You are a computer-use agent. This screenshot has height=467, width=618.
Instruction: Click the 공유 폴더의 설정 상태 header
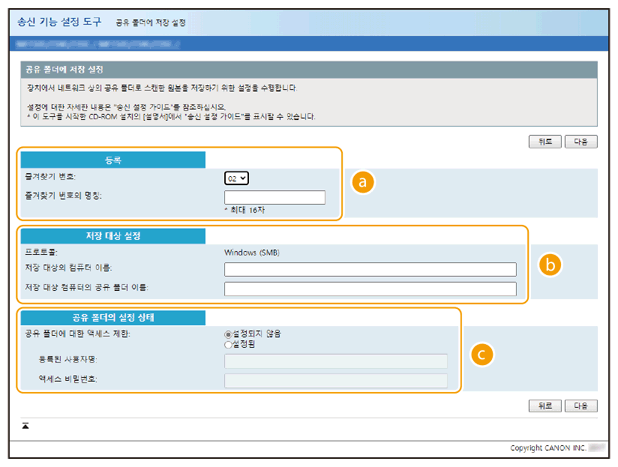click(113, 317)
